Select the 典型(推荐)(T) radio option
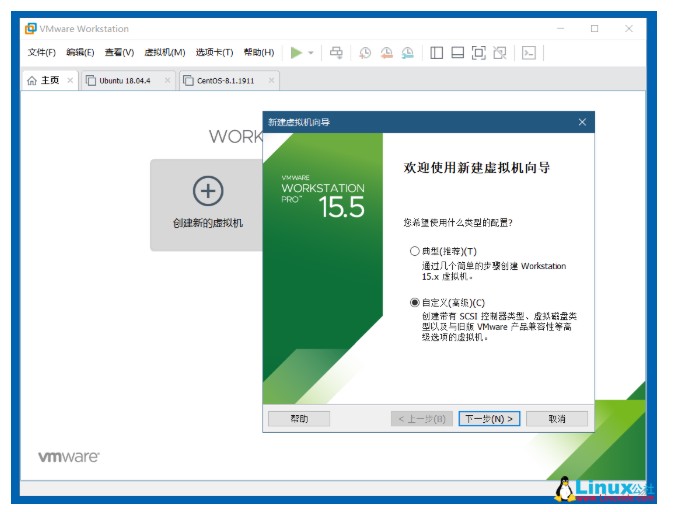The height and width of the screenshot is (512, 684). tap(414, 251)
